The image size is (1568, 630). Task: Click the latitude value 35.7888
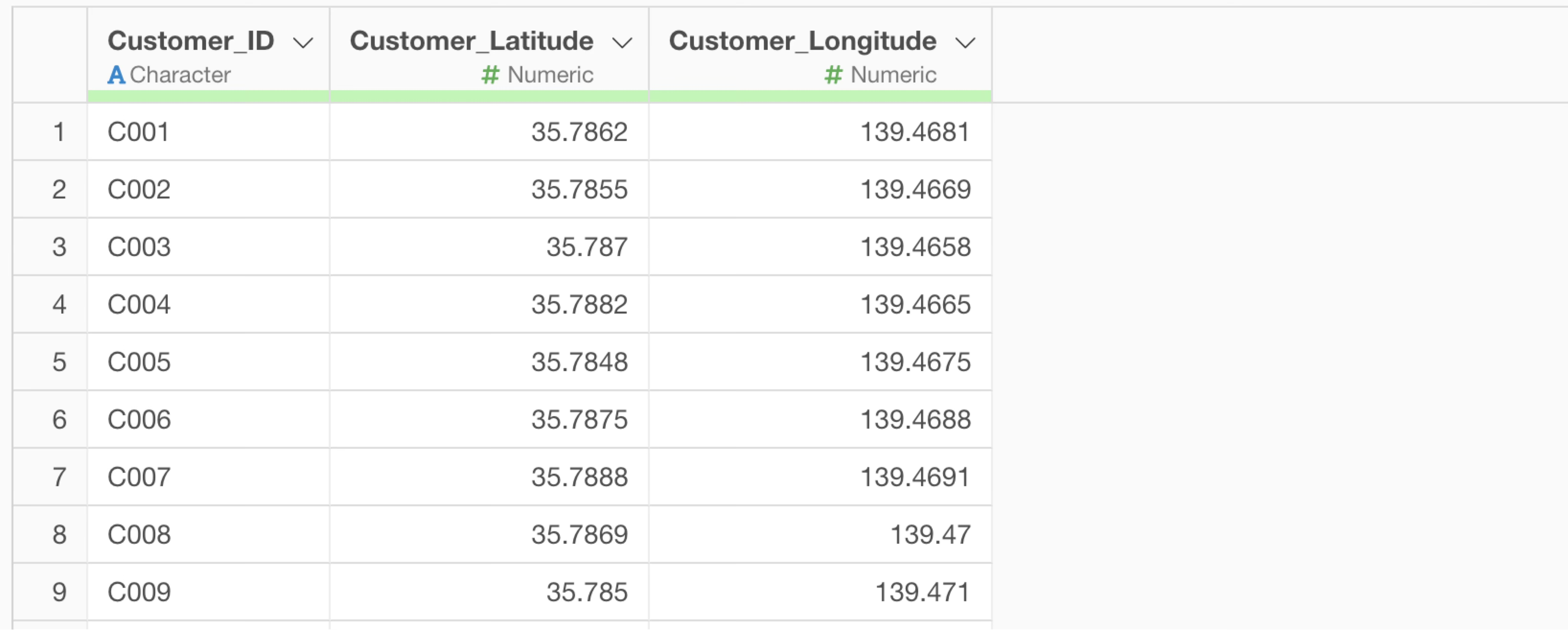point(579,477)
